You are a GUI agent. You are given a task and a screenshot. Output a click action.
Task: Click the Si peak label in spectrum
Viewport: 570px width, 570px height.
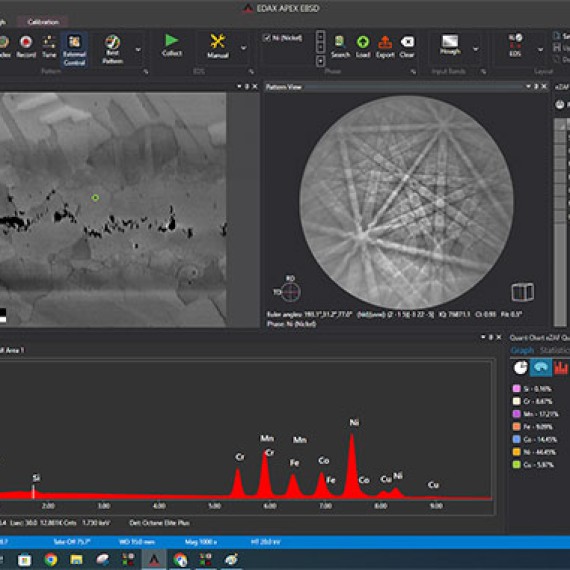[36, 478]
